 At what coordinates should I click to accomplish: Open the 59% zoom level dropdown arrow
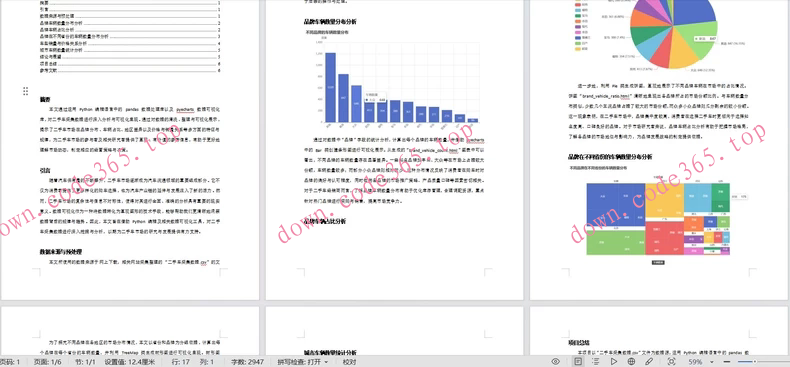[711, 362]
